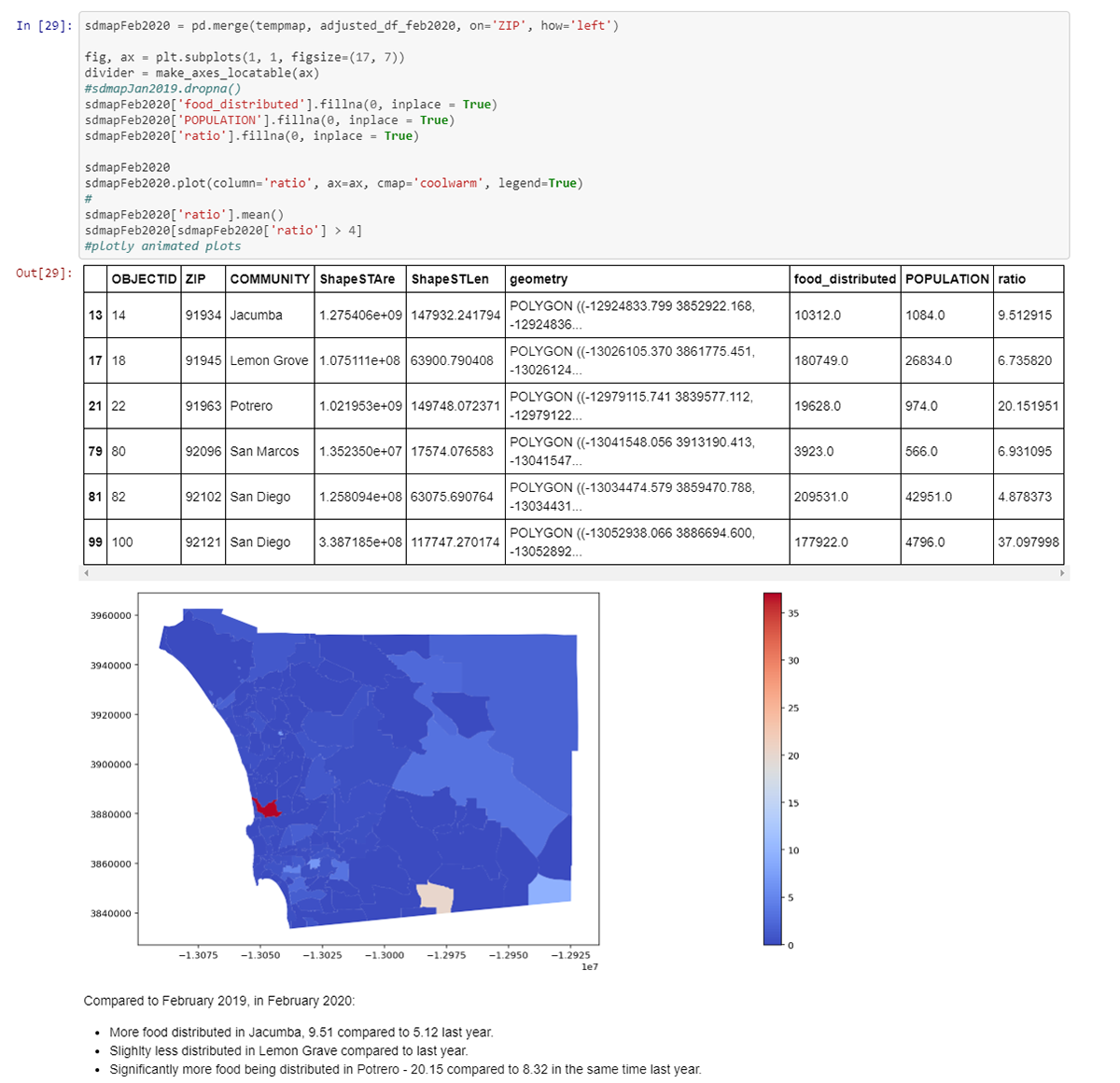Click the plt.subplots code line
This screenshot has width=1120, height=1083.
[x=245, y=57]
